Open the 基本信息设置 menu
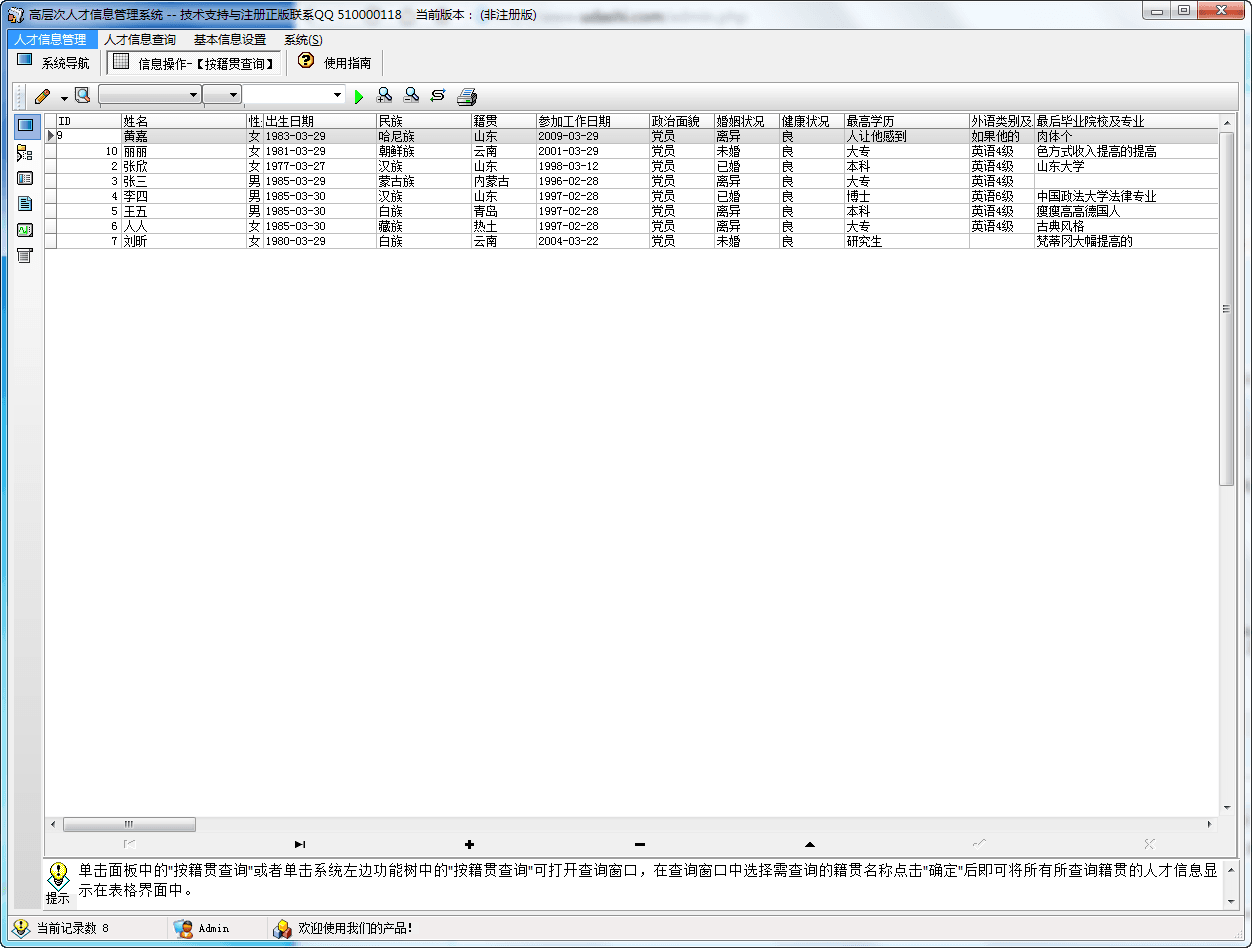 coord(230,40)
